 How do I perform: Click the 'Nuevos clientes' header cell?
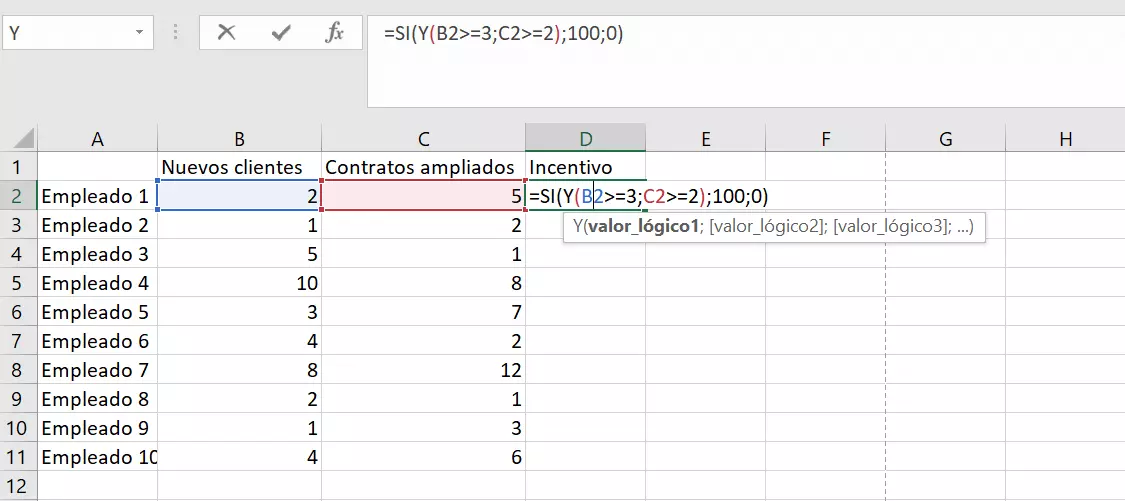pos(240,167)
